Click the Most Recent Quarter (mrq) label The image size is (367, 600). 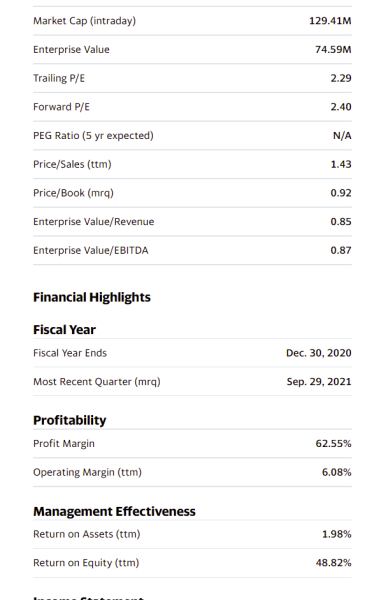97,382
